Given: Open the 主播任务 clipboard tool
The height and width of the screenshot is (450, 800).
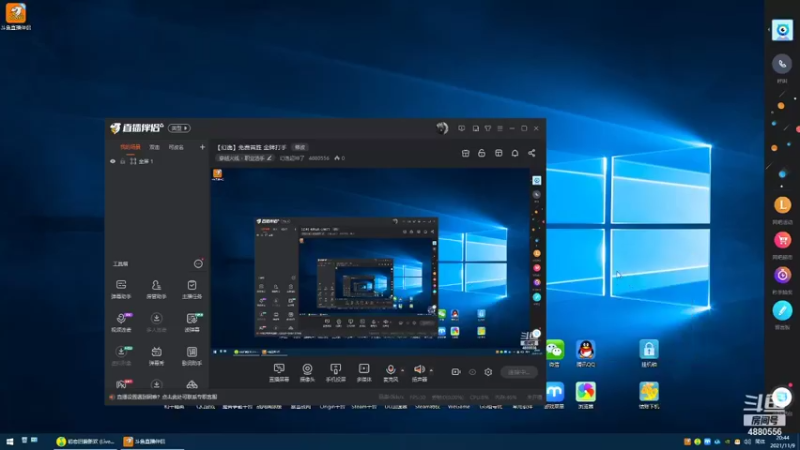Looking at the screenshot, I should click(192, 289).
